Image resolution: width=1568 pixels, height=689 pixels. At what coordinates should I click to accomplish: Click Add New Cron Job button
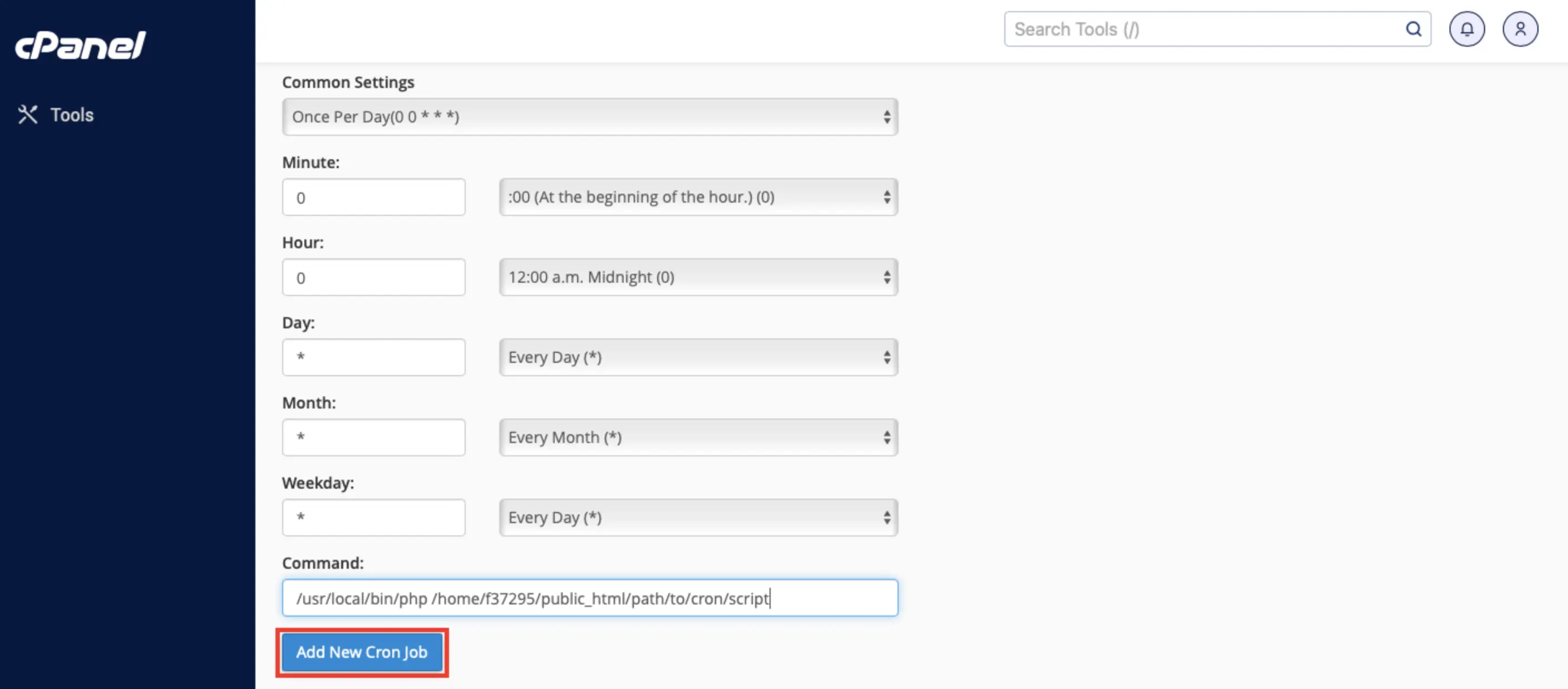(x=362, y=652)
